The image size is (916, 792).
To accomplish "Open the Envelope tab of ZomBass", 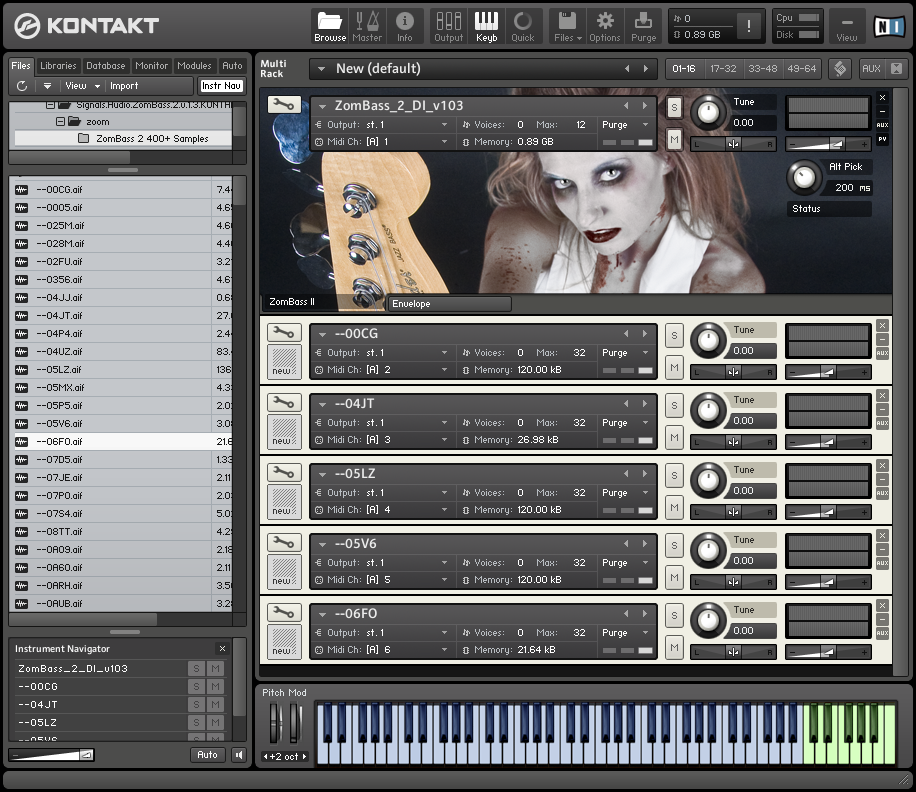I will point(449,304).
